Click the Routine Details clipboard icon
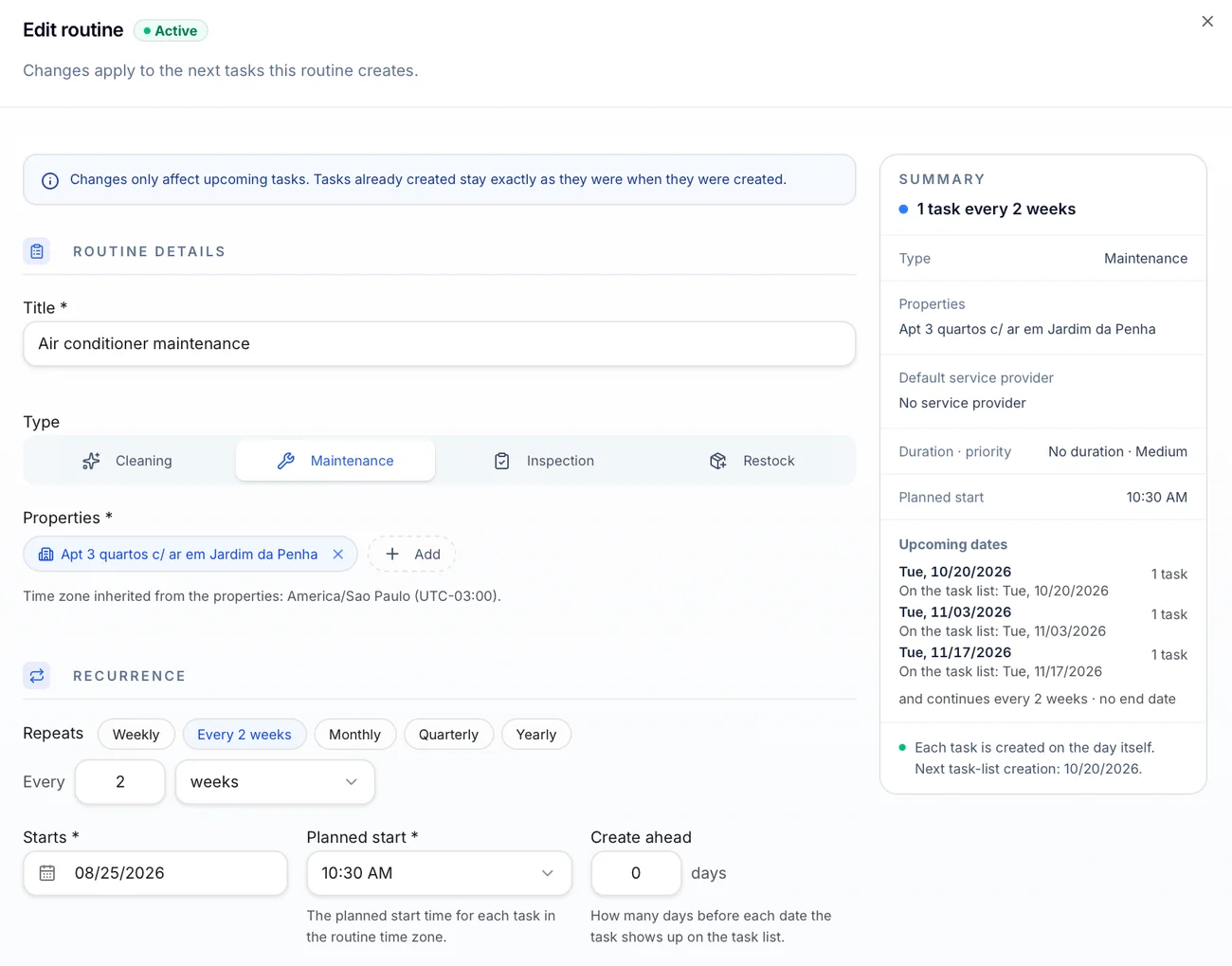Screen dimensions: 1232x966 pyautogui.click(x=37, y=251)
